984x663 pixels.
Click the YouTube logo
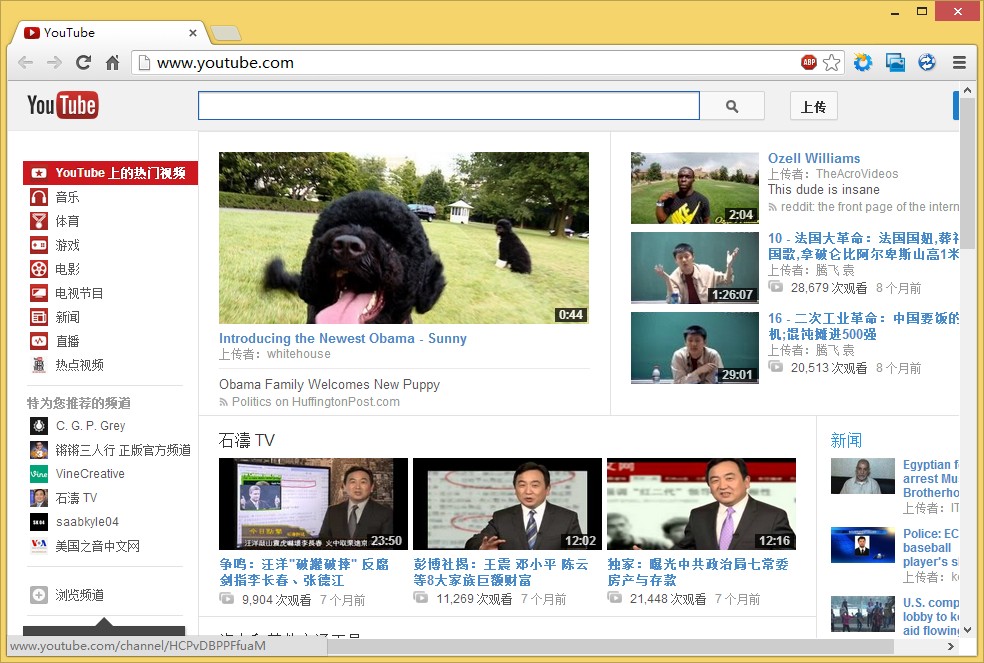pyautogui.click(x=63, y=105)
